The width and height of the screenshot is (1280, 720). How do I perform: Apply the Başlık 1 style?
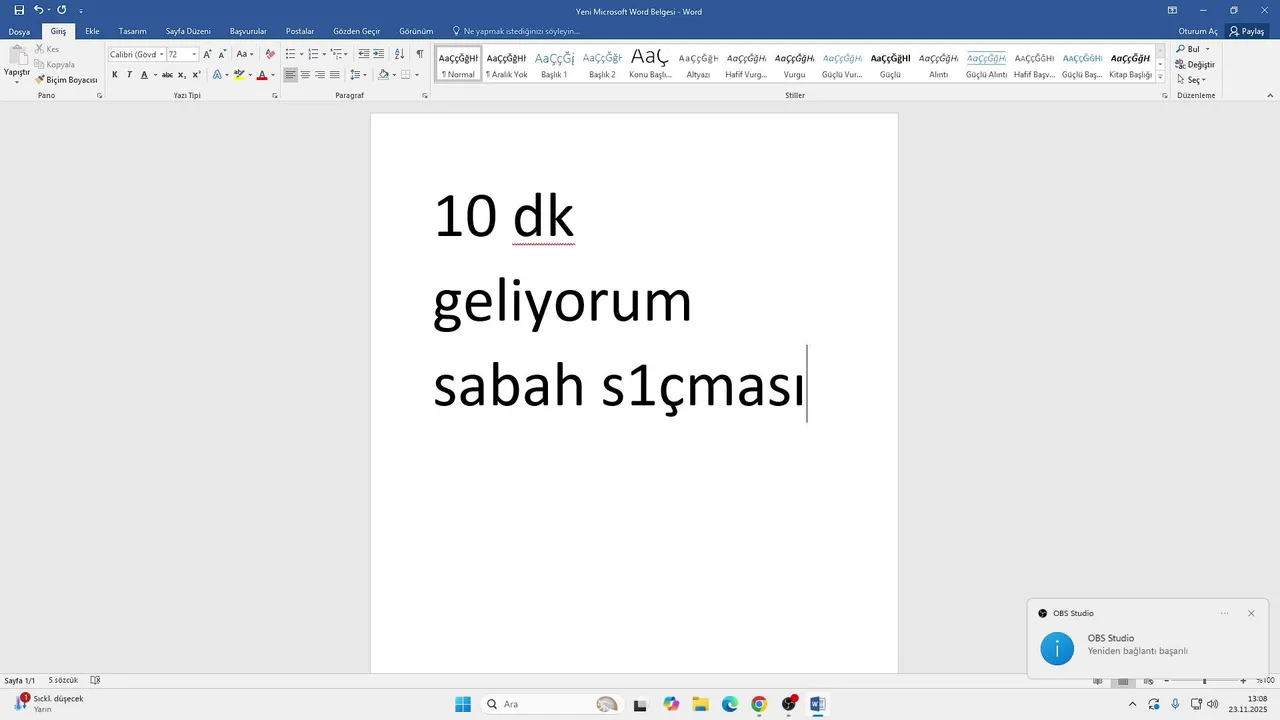554,65
